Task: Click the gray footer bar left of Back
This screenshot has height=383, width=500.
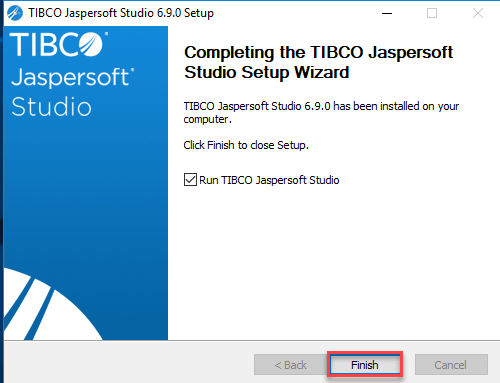Action: [x=128, y=362]
